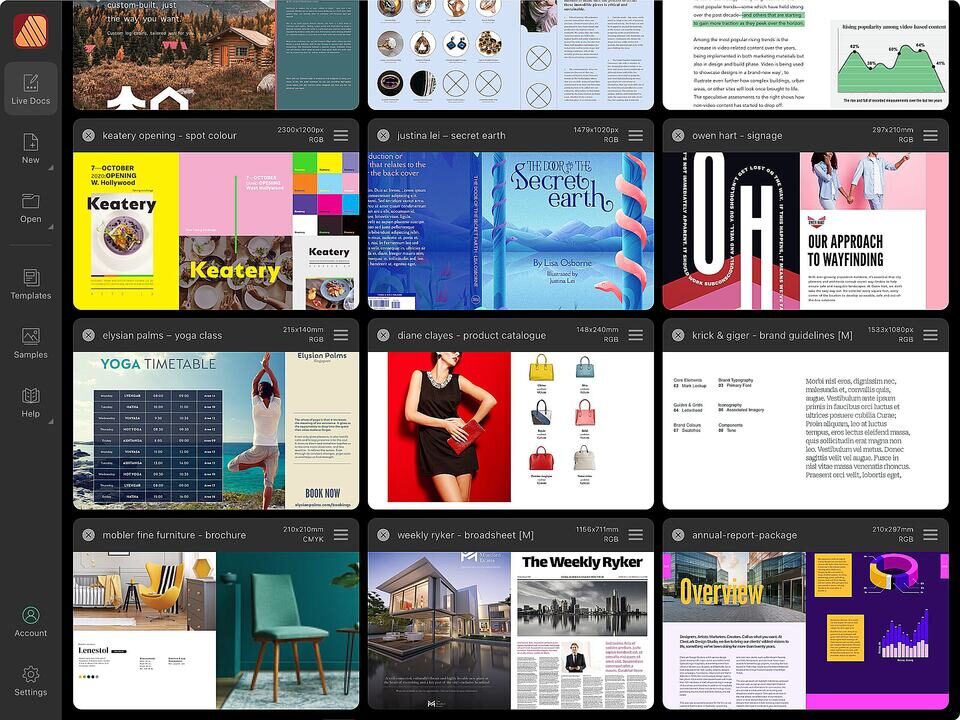Click the Open folder icon

31,206
